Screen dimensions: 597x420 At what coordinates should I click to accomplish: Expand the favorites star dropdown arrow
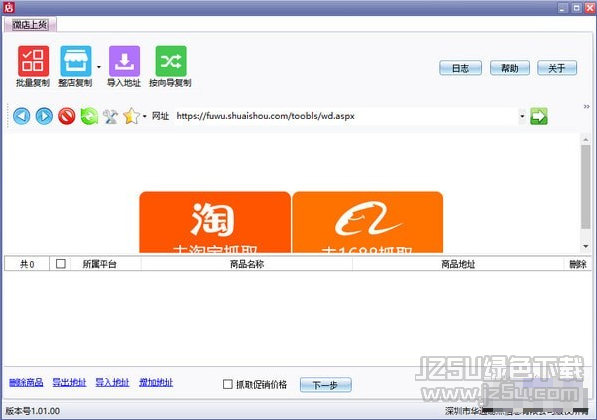click(145, 116)
